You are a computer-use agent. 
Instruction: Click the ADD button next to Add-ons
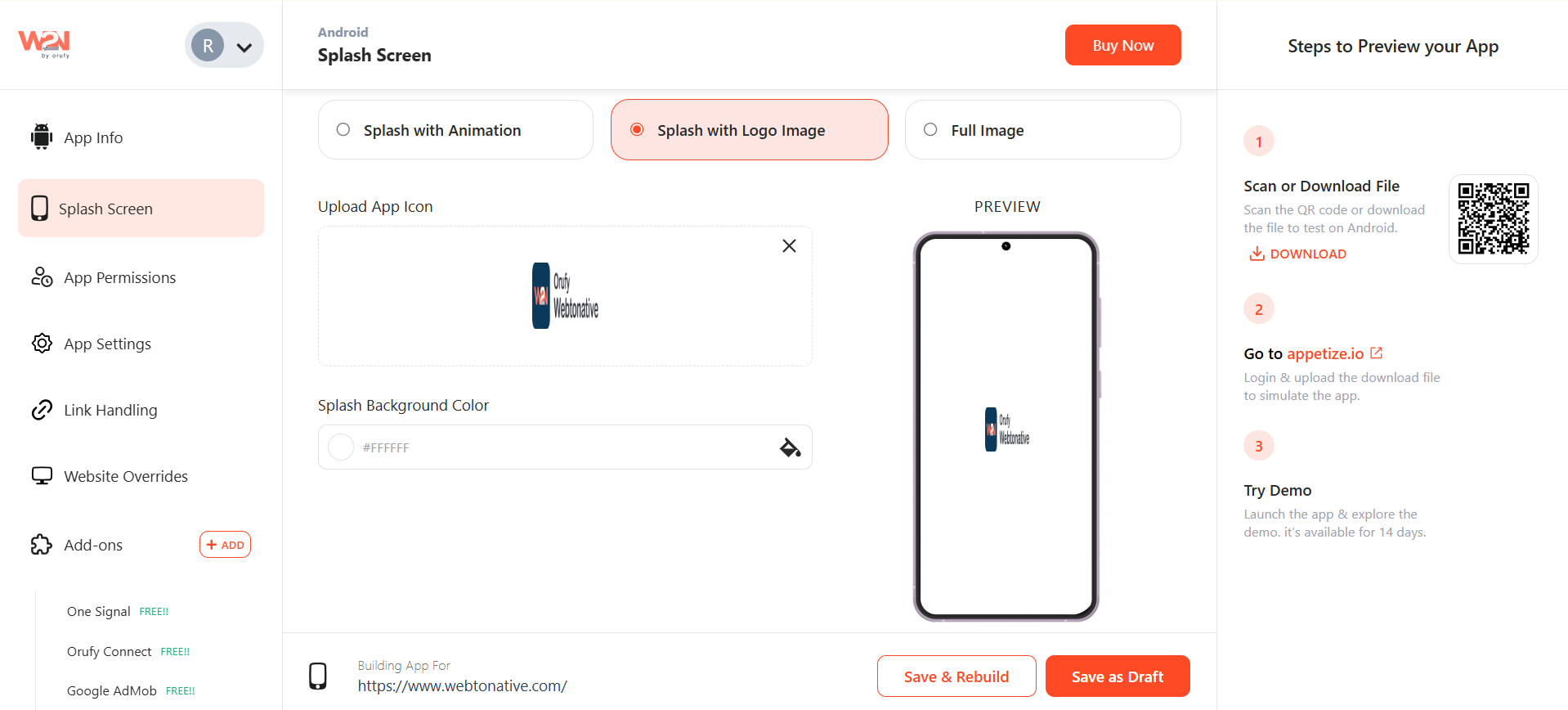click(x=225, y=545)
